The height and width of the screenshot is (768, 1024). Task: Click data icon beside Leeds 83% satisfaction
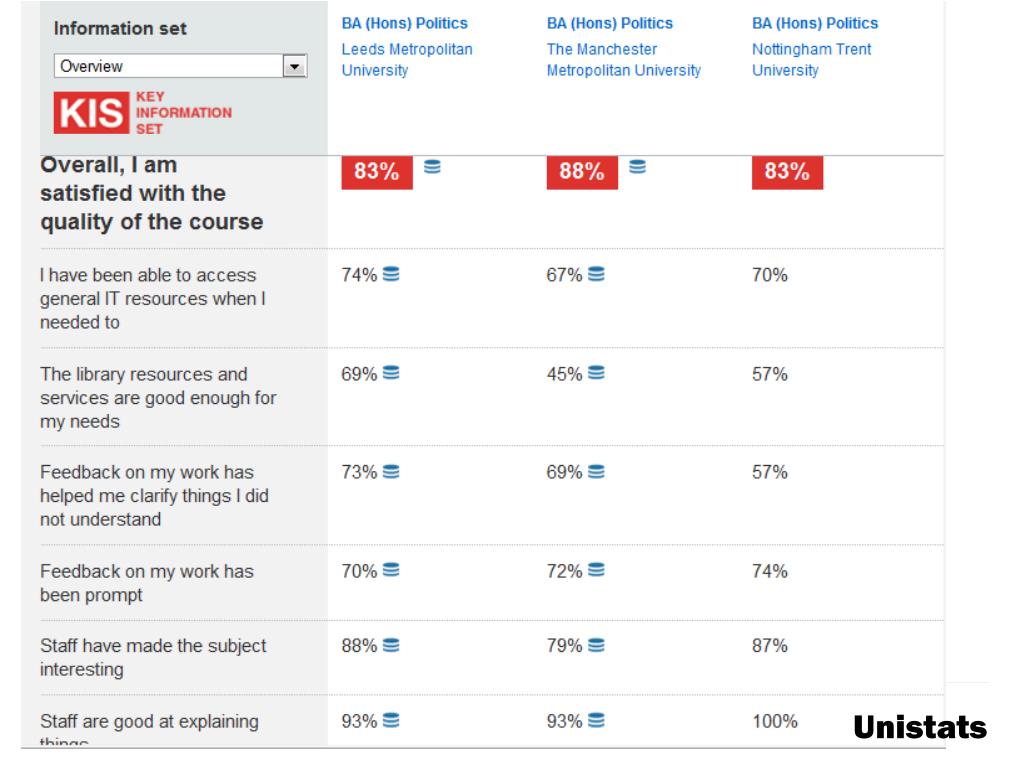pyautogui.click(x=432, y=167)
